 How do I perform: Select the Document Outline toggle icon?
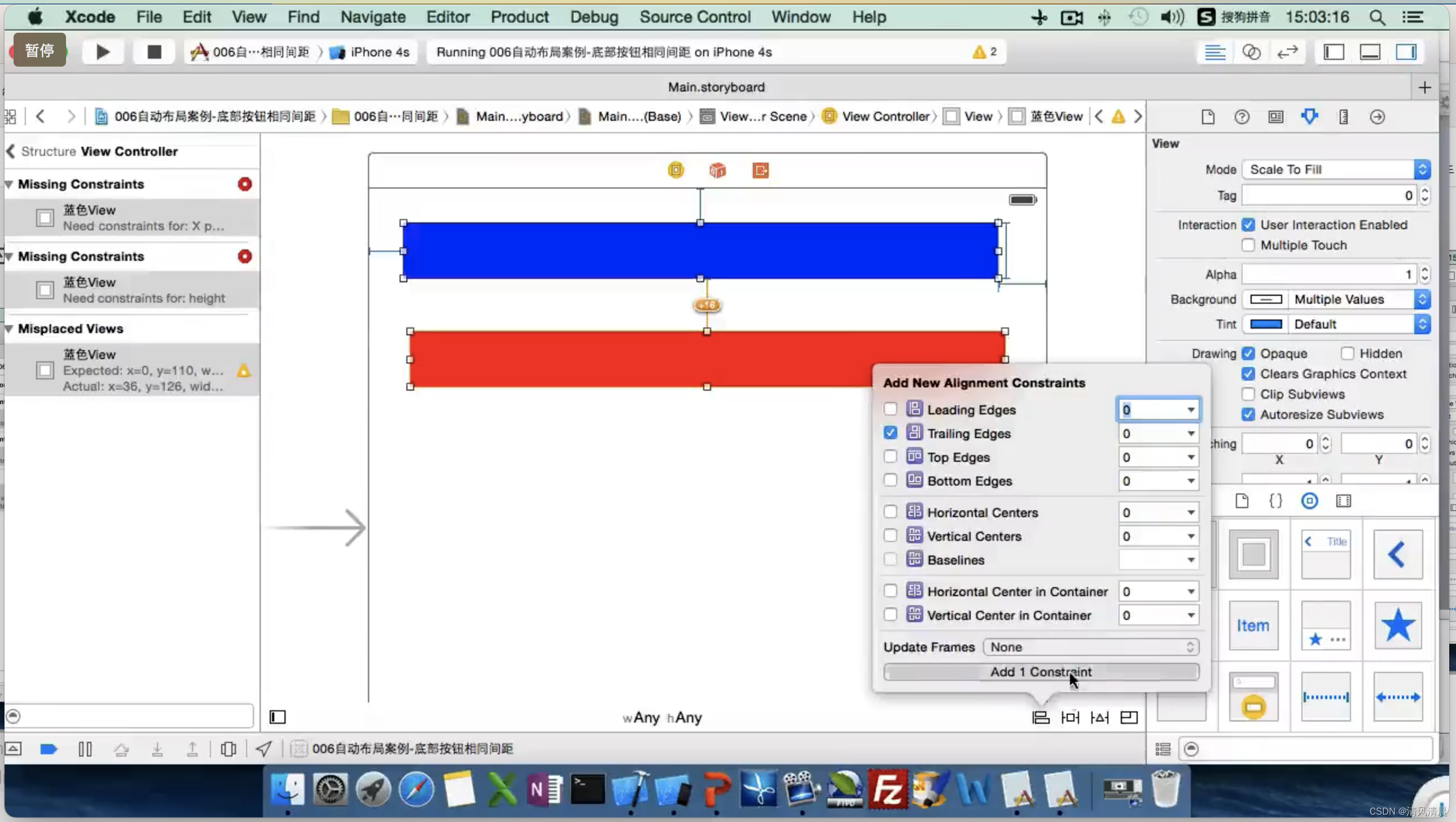tap(278, 717)
